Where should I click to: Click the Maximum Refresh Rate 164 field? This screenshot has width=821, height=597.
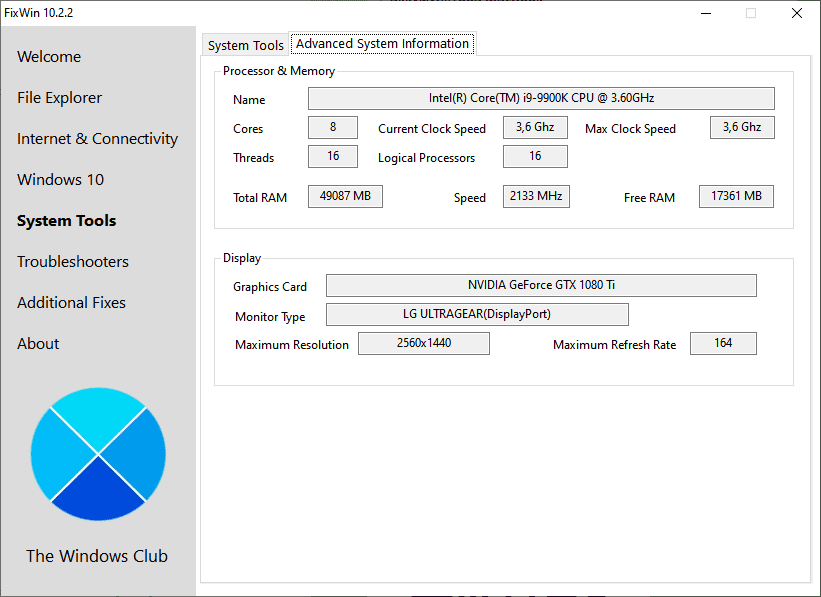click(x=723, y=343)
